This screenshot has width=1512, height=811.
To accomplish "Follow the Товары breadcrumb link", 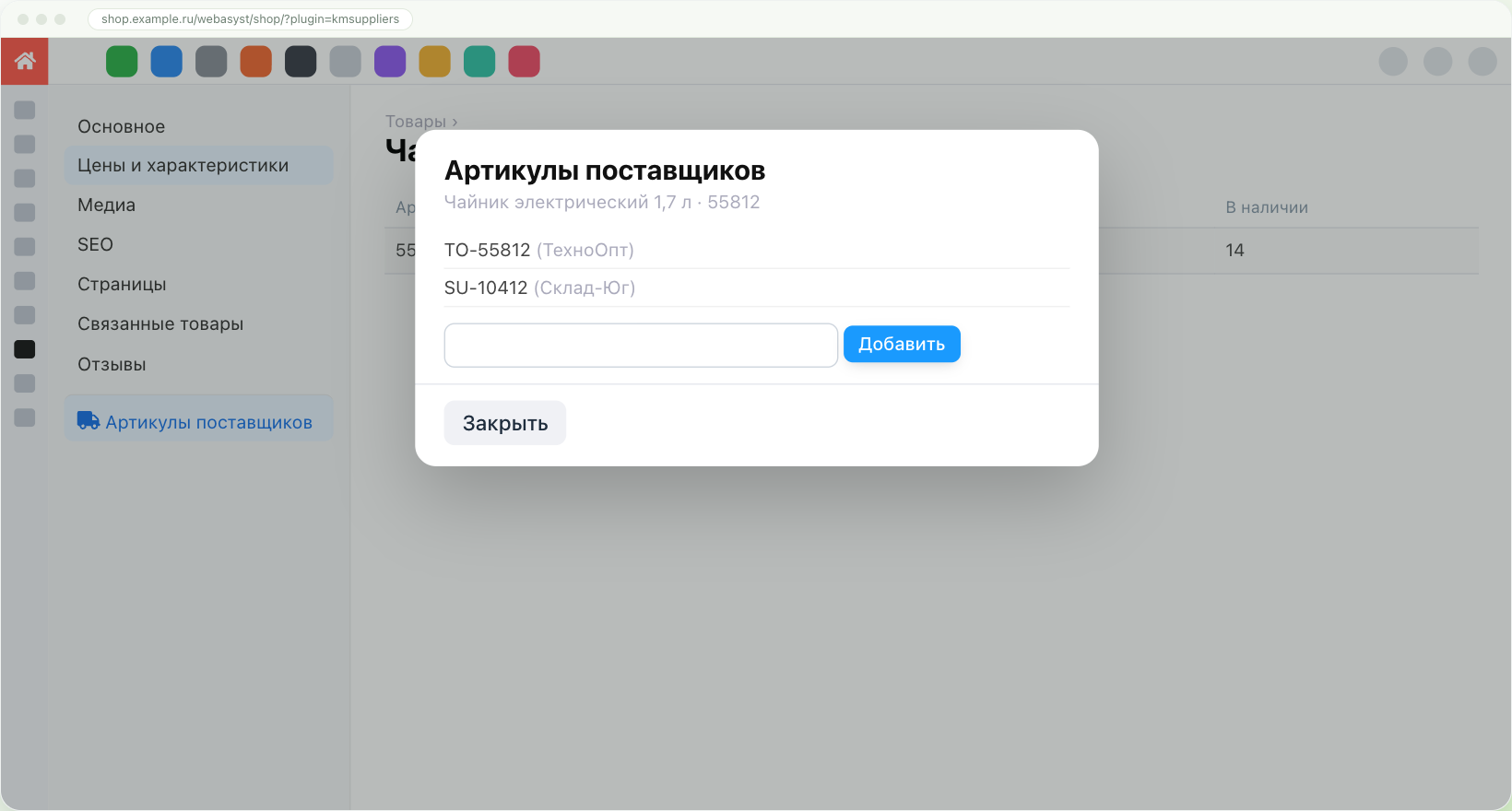I will click(x=416, y=122).
